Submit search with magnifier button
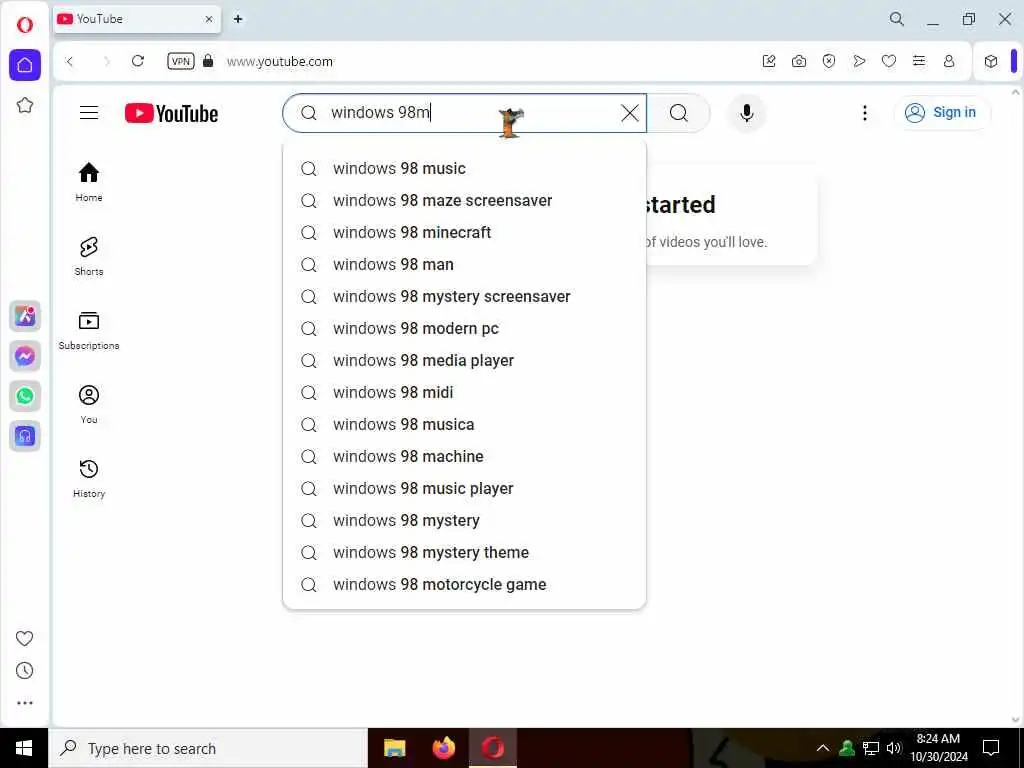Image resolution: width=1024 pixels, height=768 pixels. (x=679, y=113)
